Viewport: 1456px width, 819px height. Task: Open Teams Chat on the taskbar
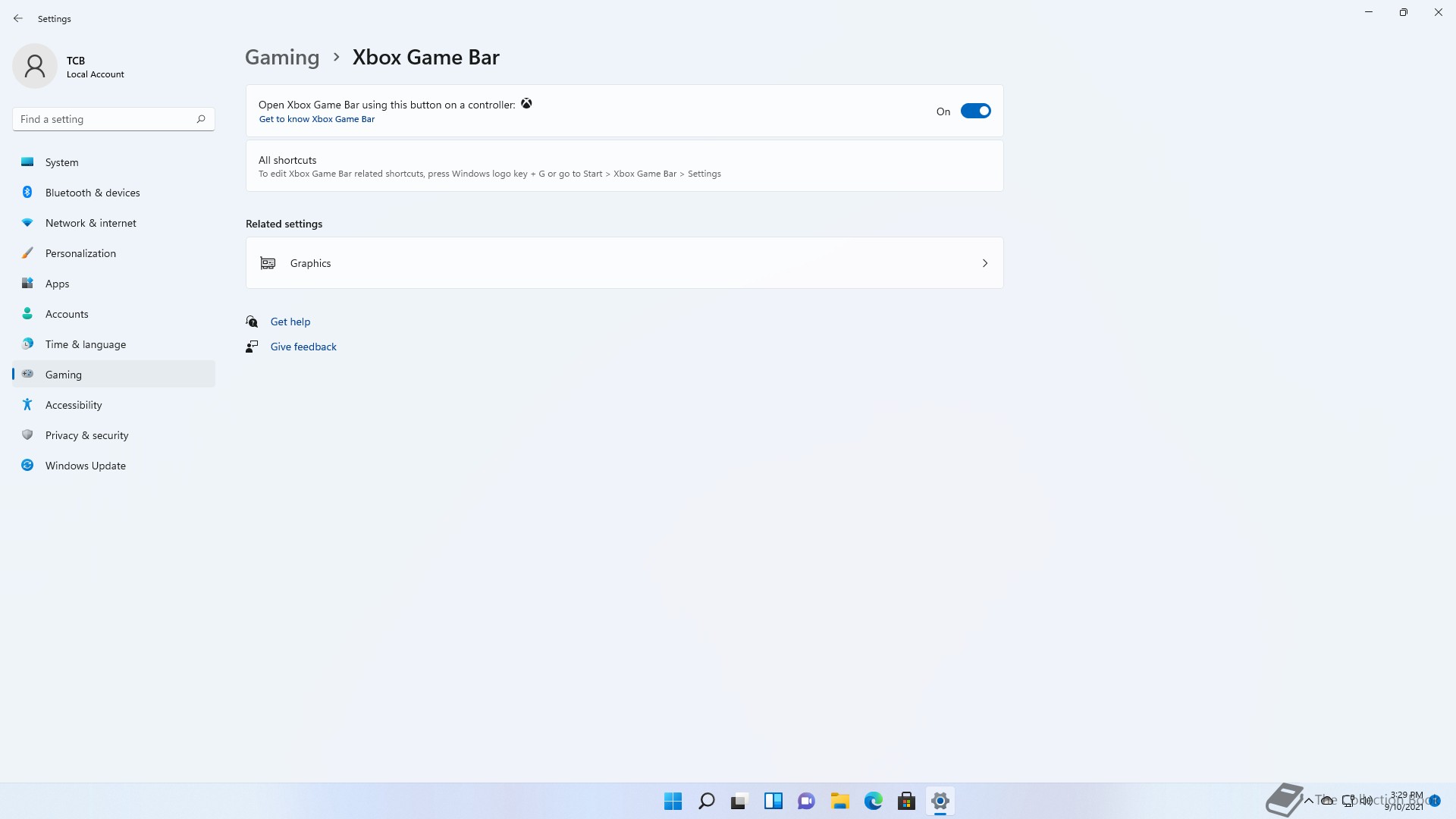806,801
